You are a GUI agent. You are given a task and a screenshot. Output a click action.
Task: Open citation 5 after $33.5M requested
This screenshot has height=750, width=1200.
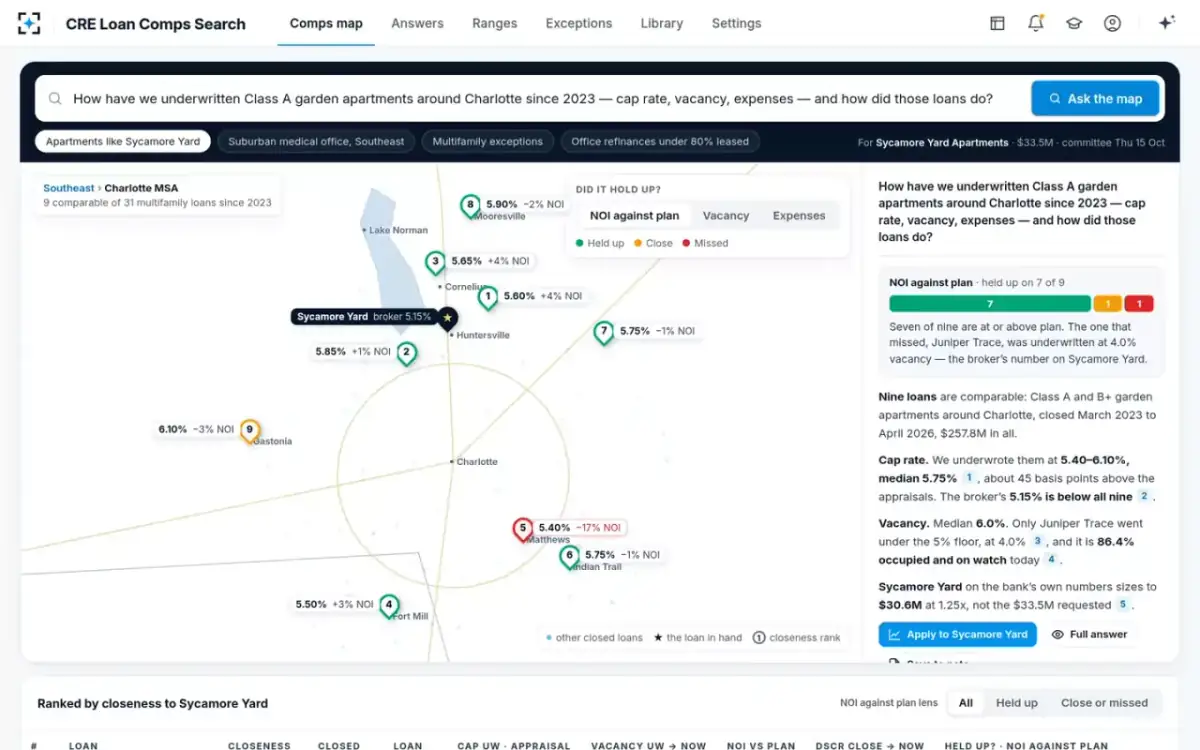point(1123,604)
